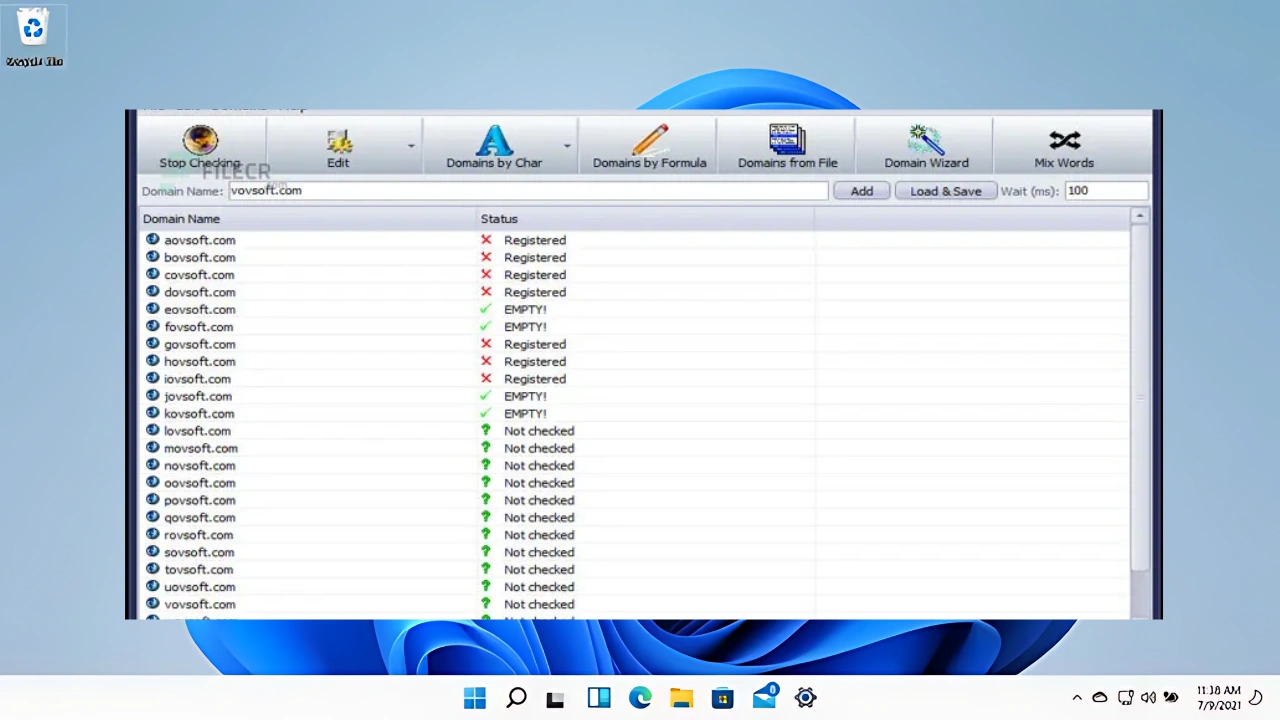Select the eovsoft.com row
1280x720 pixels.
tap(635, 309)
